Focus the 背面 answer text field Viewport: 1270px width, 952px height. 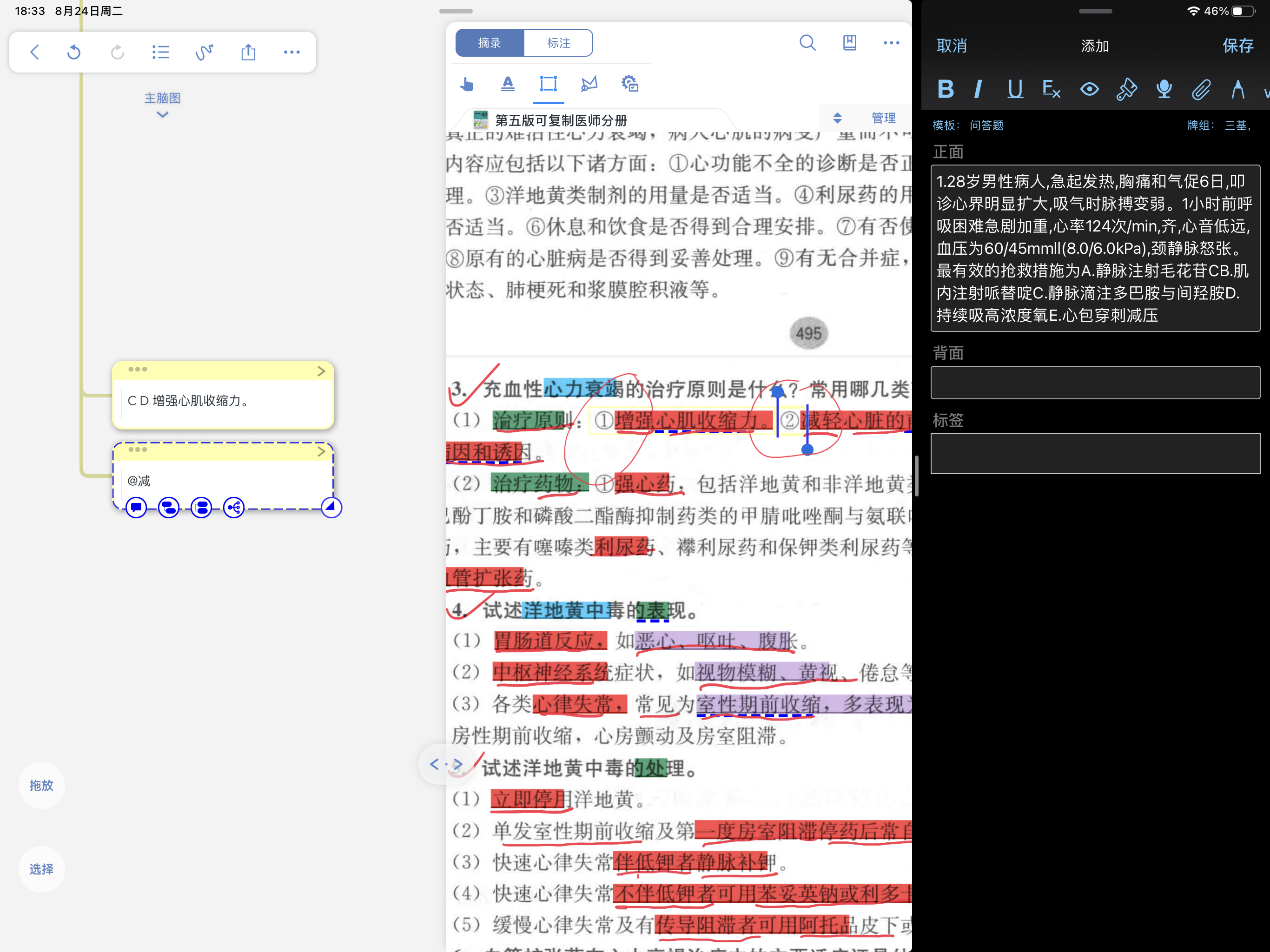pyautogui.click(x=1095, y=383)
